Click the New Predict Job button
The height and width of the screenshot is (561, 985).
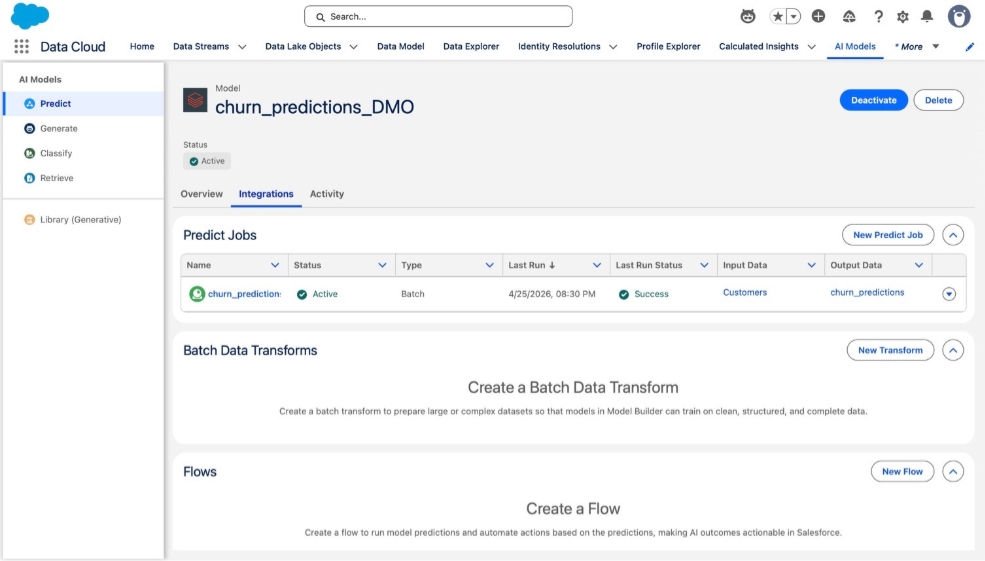tap(888, 235)
